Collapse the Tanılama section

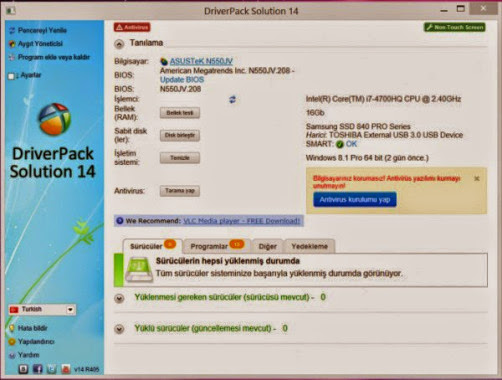[119, 44]
